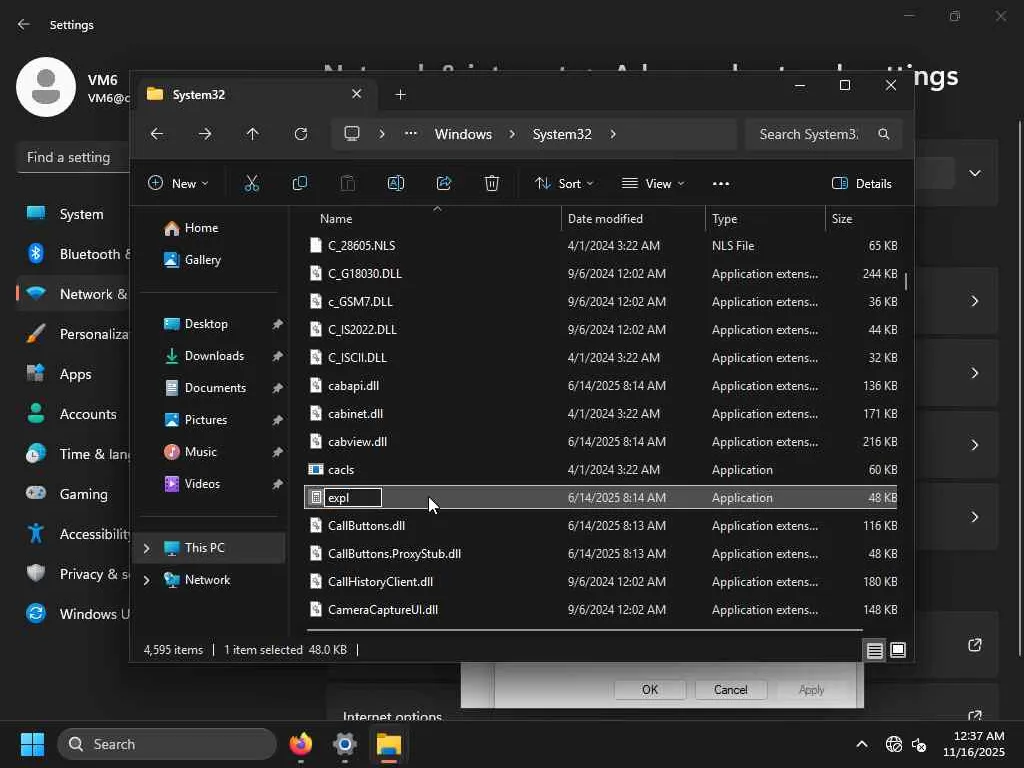Refresh the System32 folder
Viewport: 1024px width, 768px height.
click(x=301, y=134)
